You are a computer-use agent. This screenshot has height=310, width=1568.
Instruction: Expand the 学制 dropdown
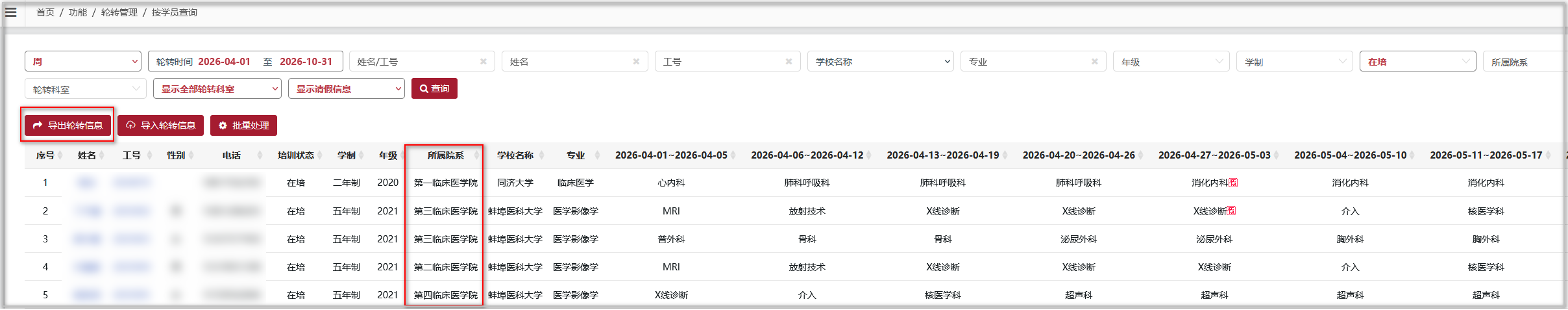coord(1295,62)
